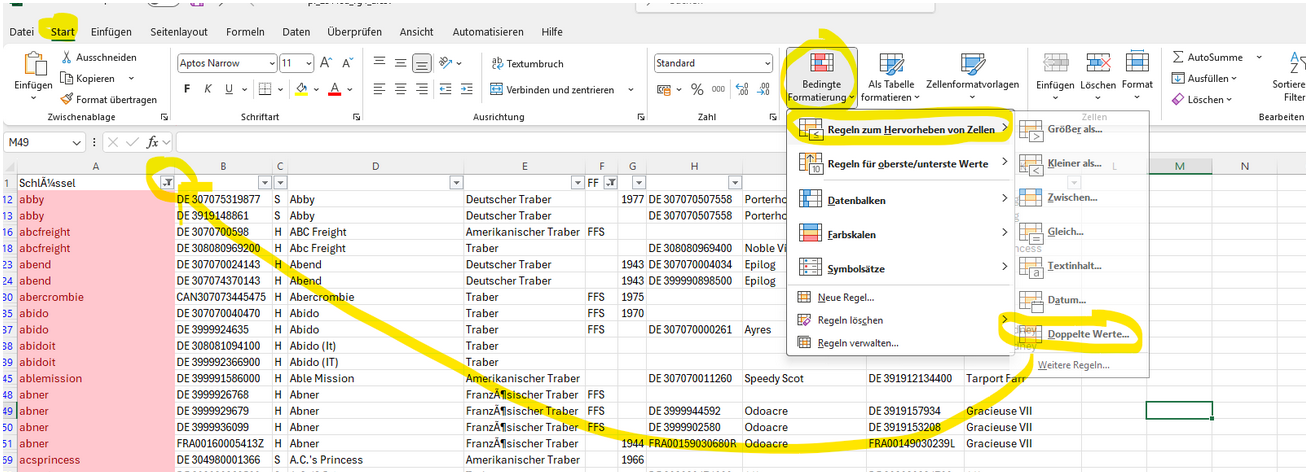Click the accounting currency format icon
Screen dimensions: 1306x472
point(666,89)
